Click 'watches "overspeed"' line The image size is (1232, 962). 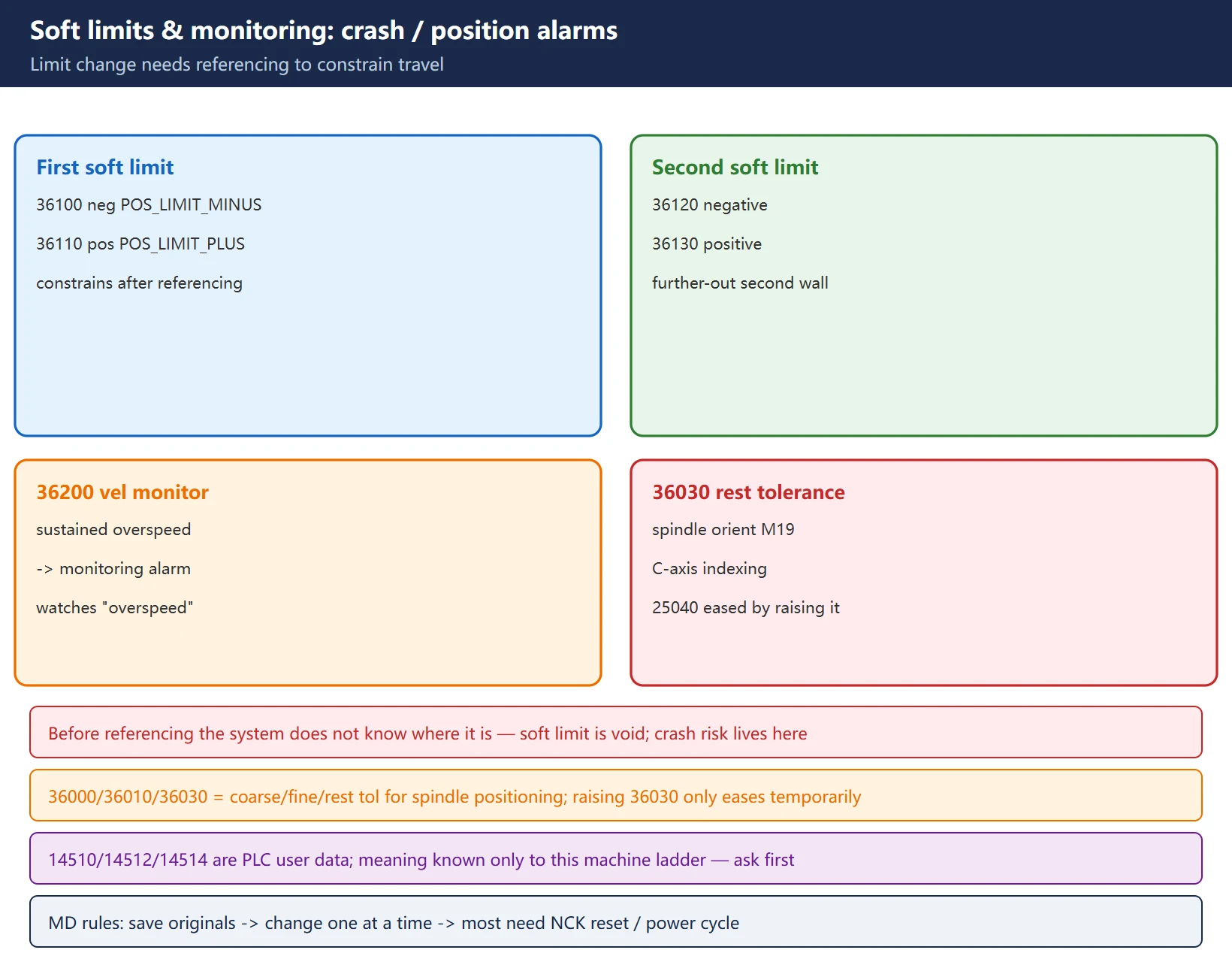(x=114, y=607)
